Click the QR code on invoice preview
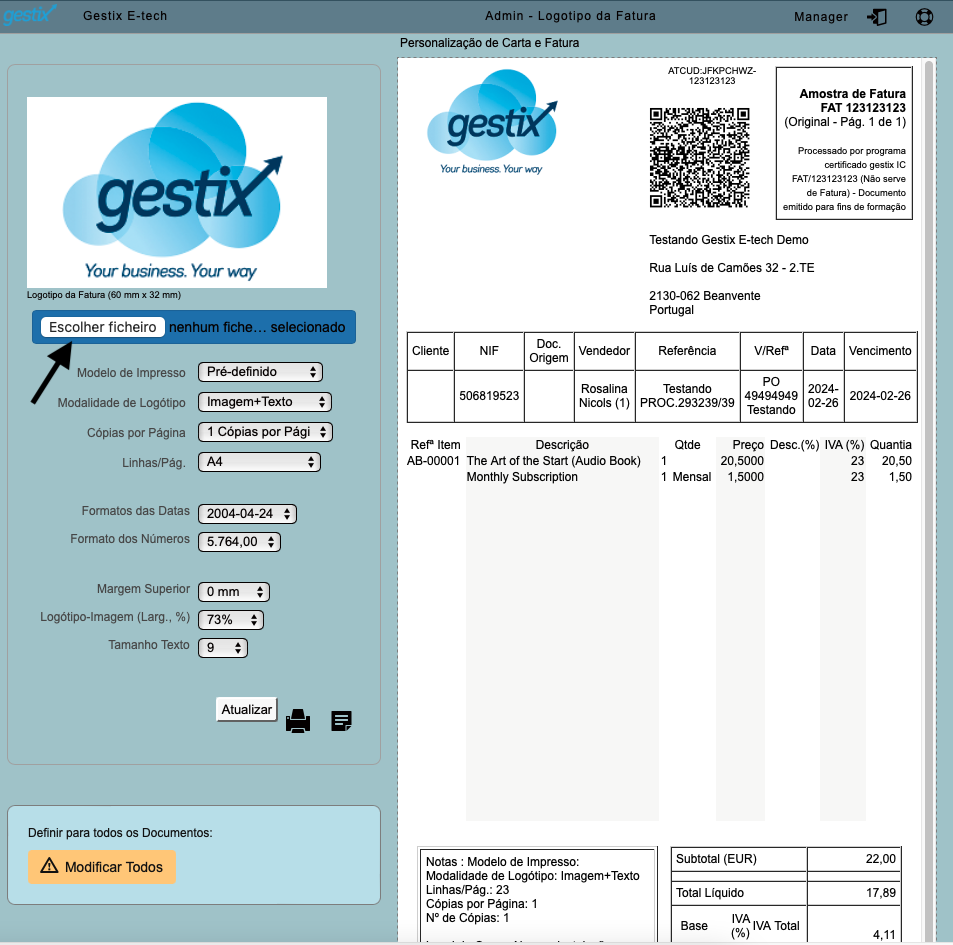 tap(699, 157)
